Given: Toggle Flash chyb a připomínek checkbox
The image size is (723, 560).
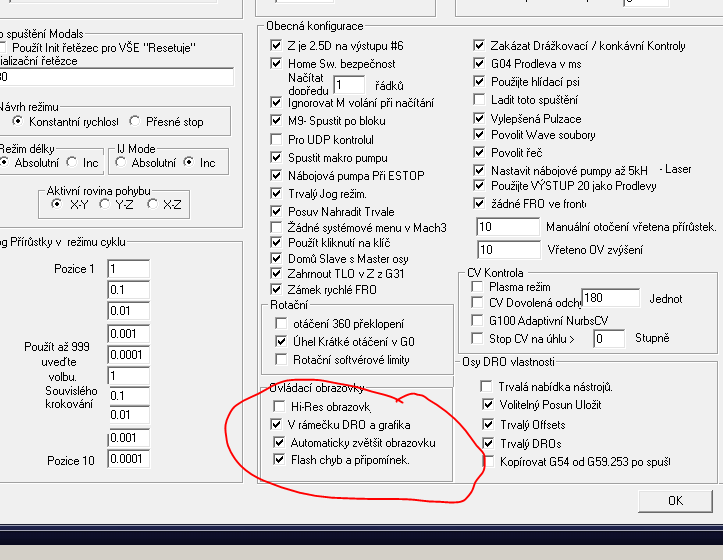Looking at the screenshot, I should (280, 460).
